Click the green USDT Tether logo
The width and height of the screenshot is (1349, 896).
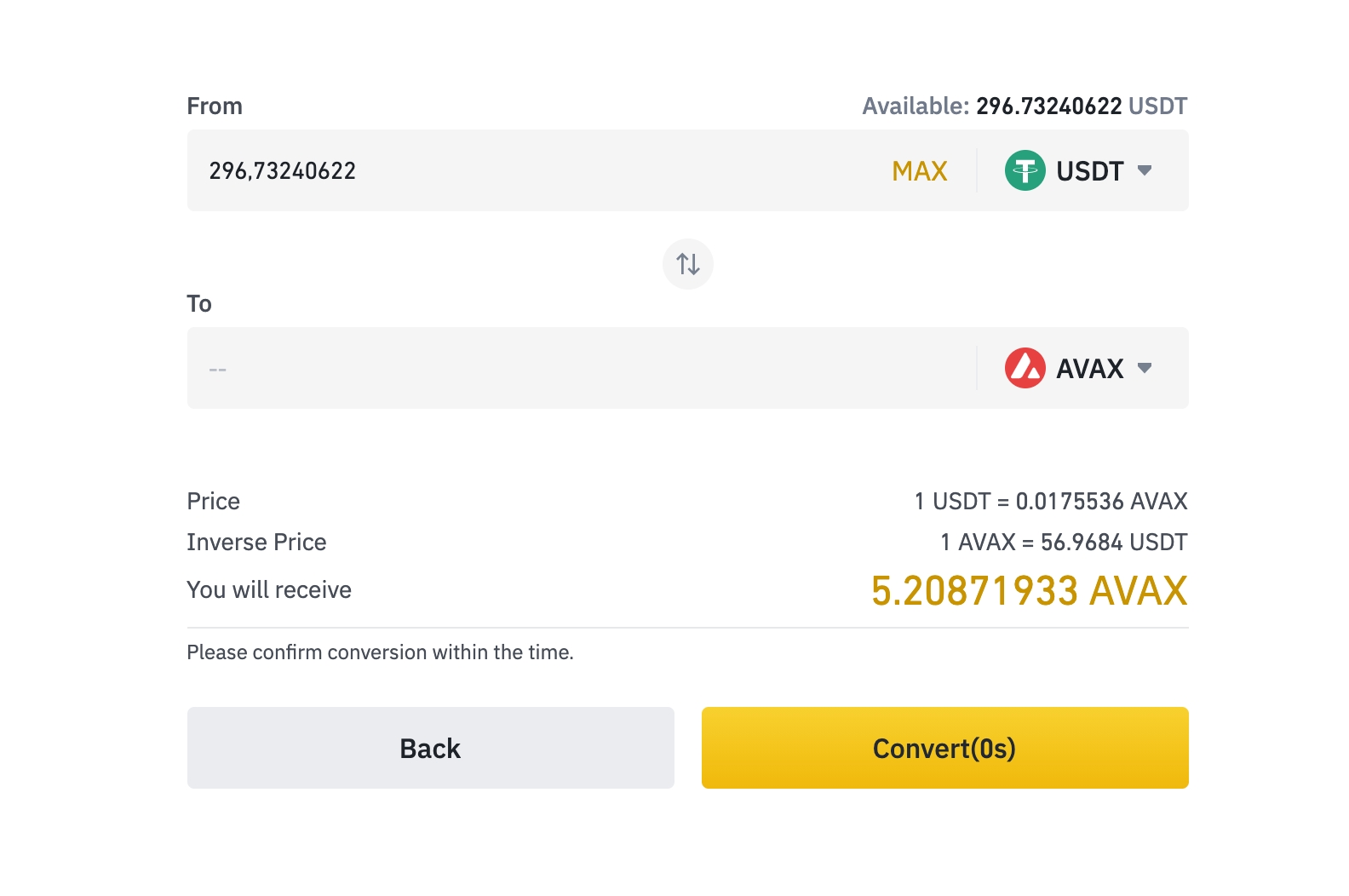1025,170
